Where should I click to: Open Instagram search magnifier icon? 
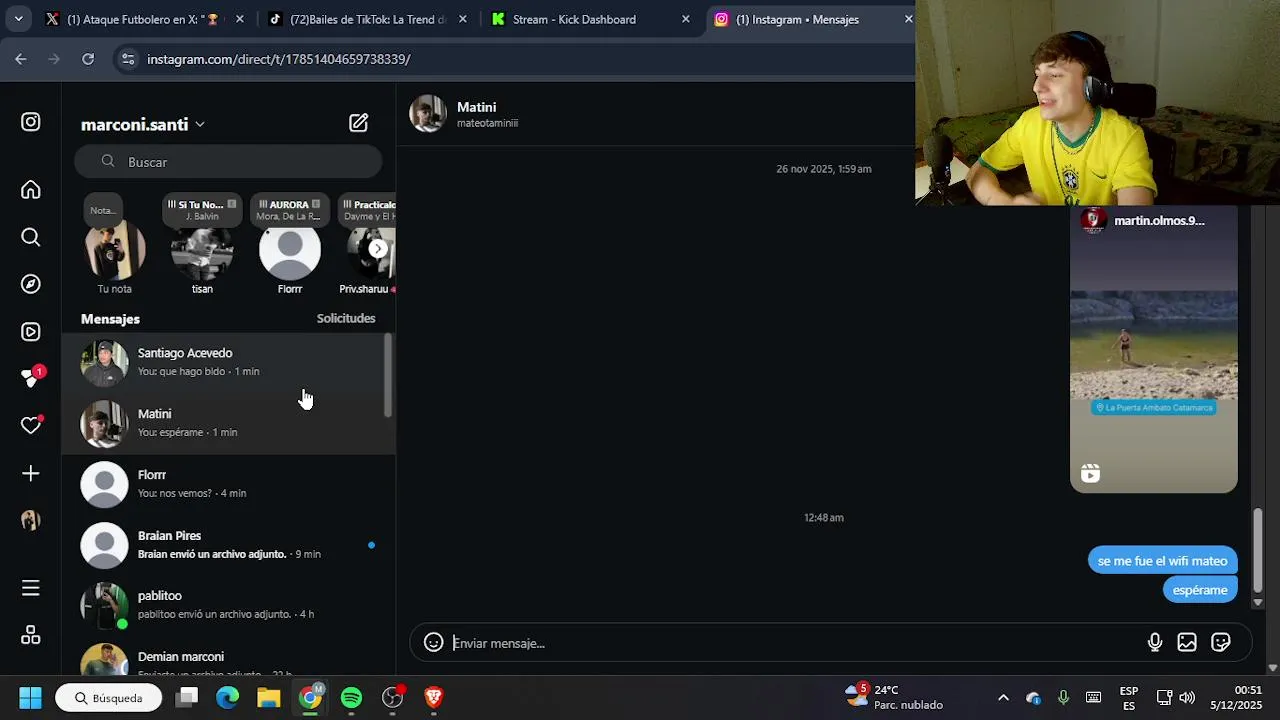tap(31, 237)
